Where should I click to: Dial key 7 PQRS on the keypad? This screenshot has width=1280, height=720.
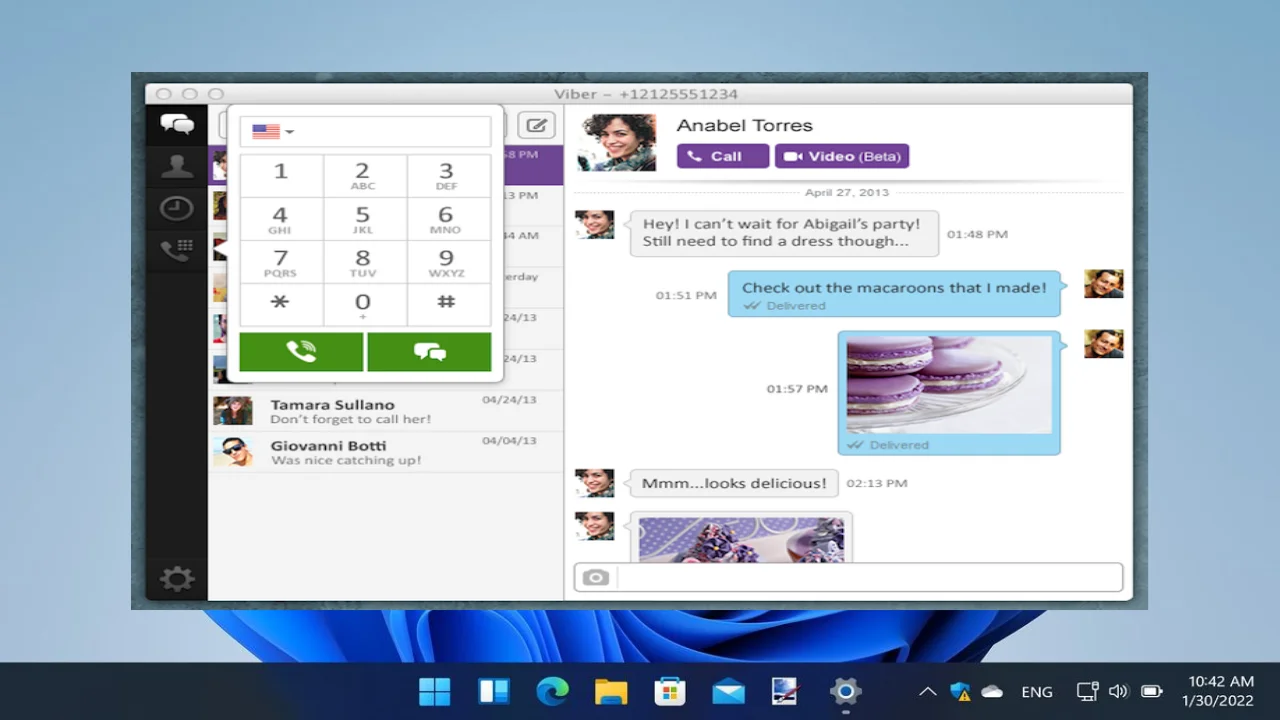point(281,262)
